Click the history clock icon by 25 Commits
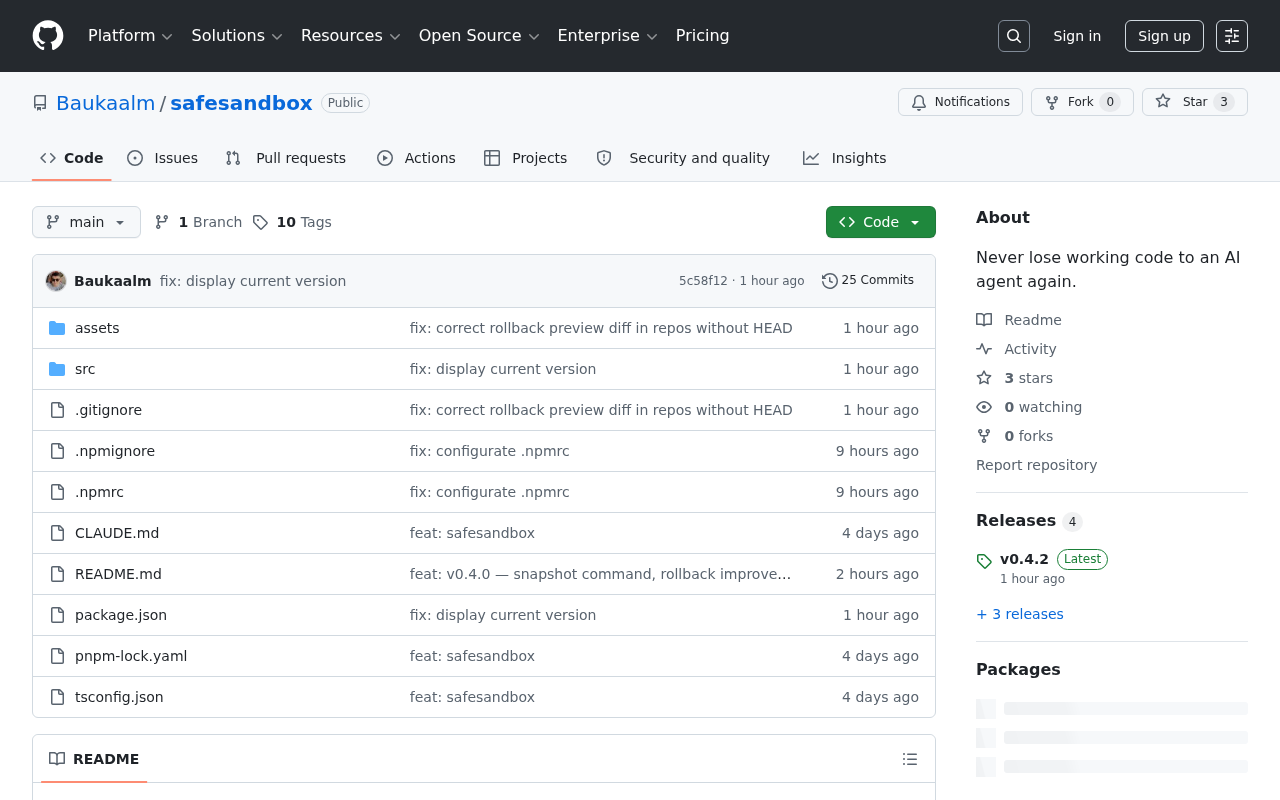Screen dimensions: 1280x800 click(x=830, y=281)
